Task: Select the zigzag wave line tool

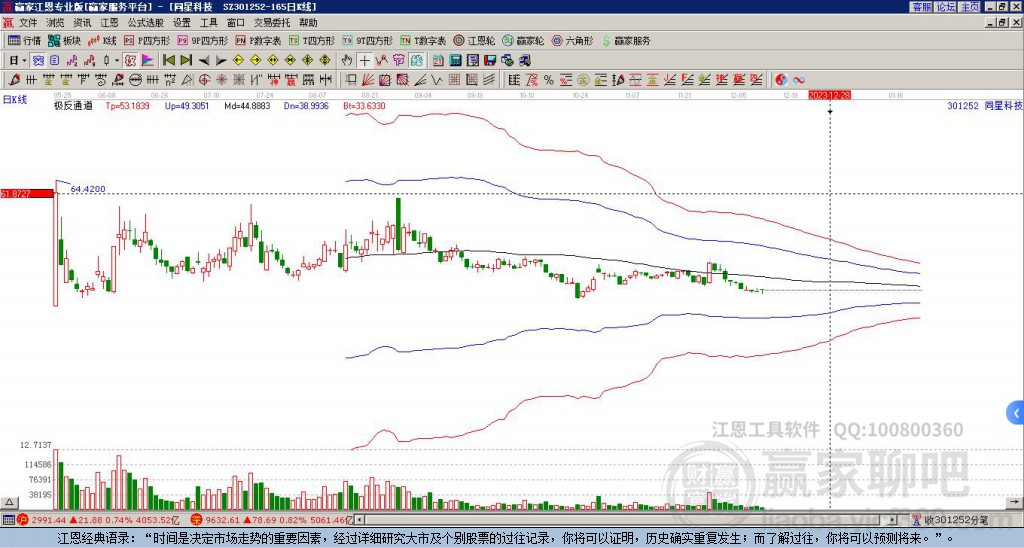Action: click(437, 80)
